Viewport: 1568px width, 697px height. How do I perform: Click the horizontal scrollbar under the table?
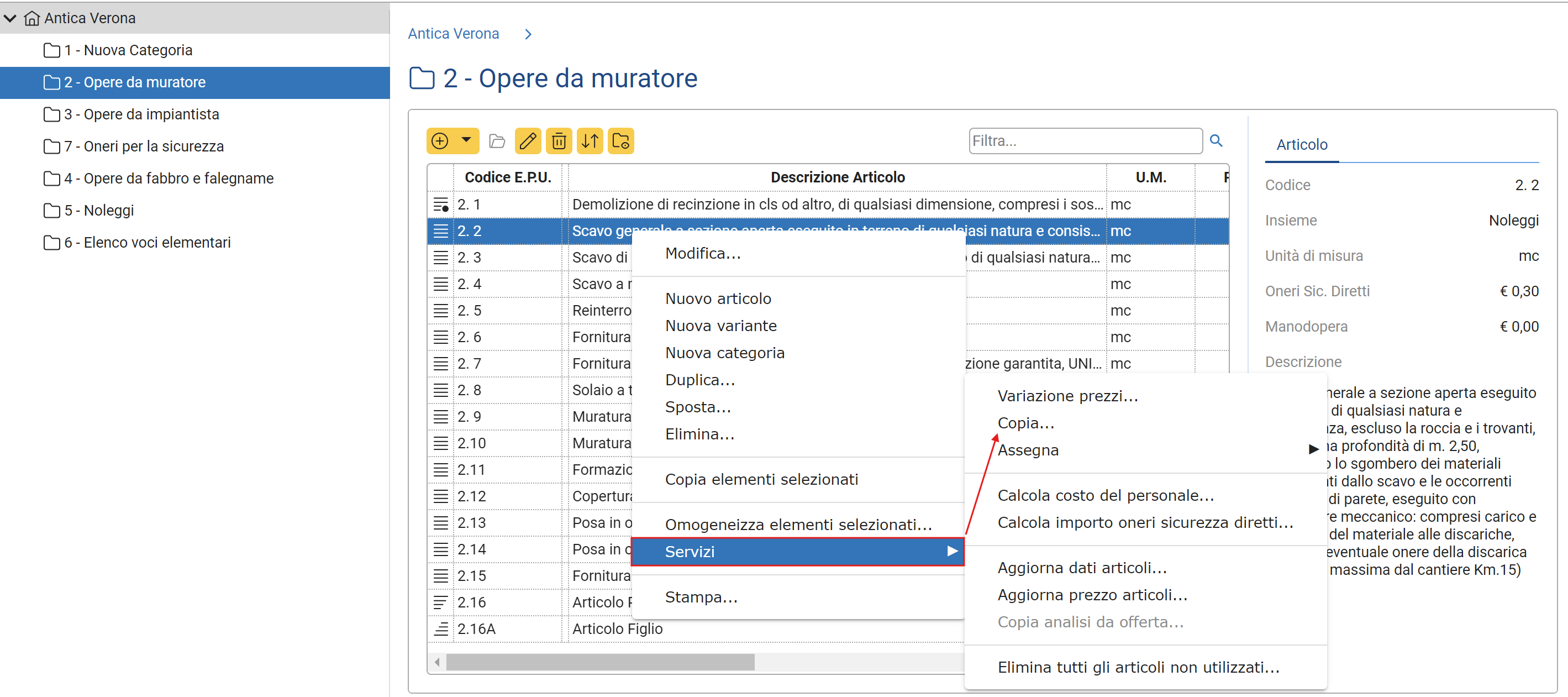[599, 662]
